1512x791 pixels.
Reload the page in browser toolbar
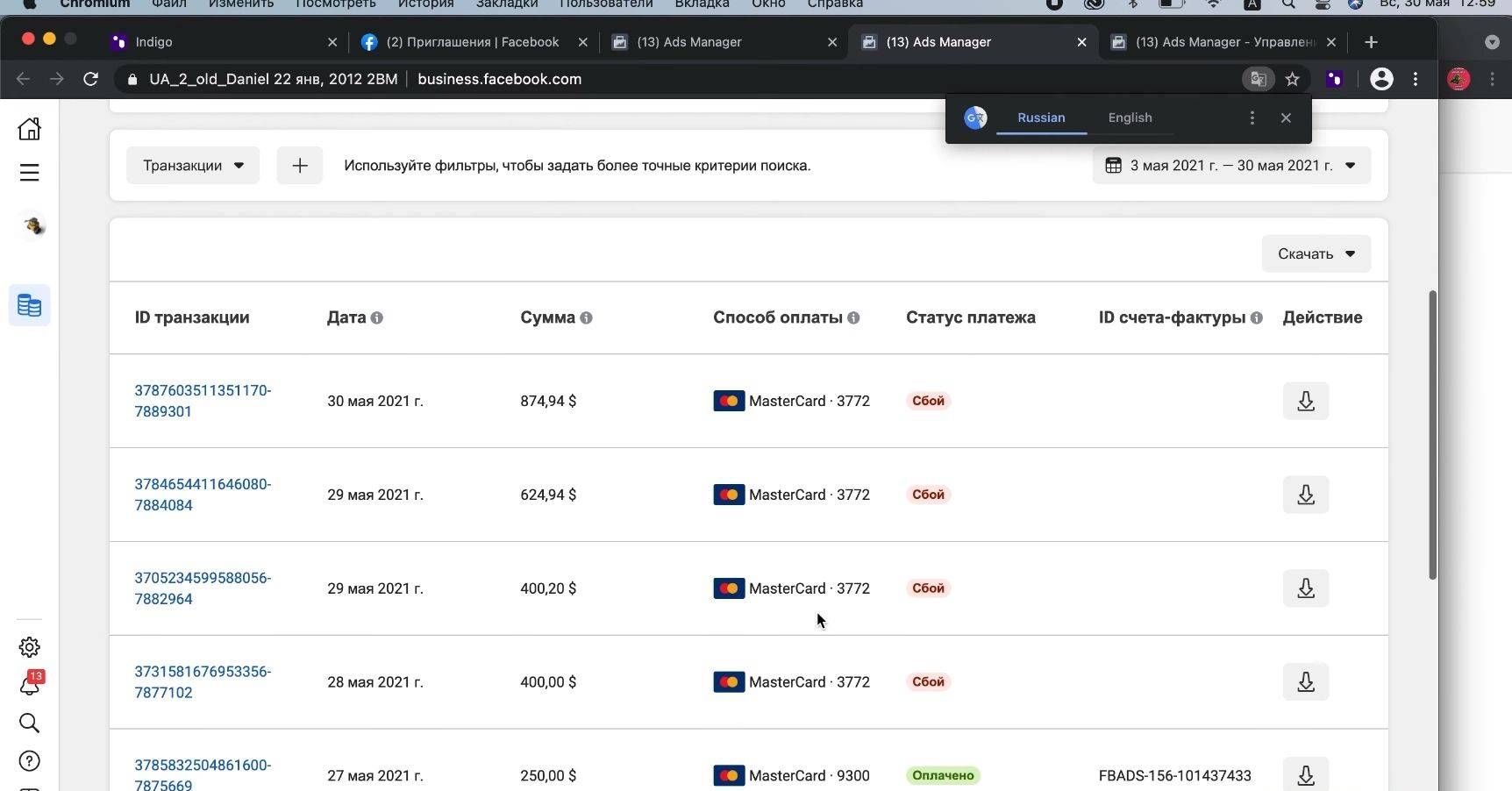pyautogui.click(x=90, y=79)
